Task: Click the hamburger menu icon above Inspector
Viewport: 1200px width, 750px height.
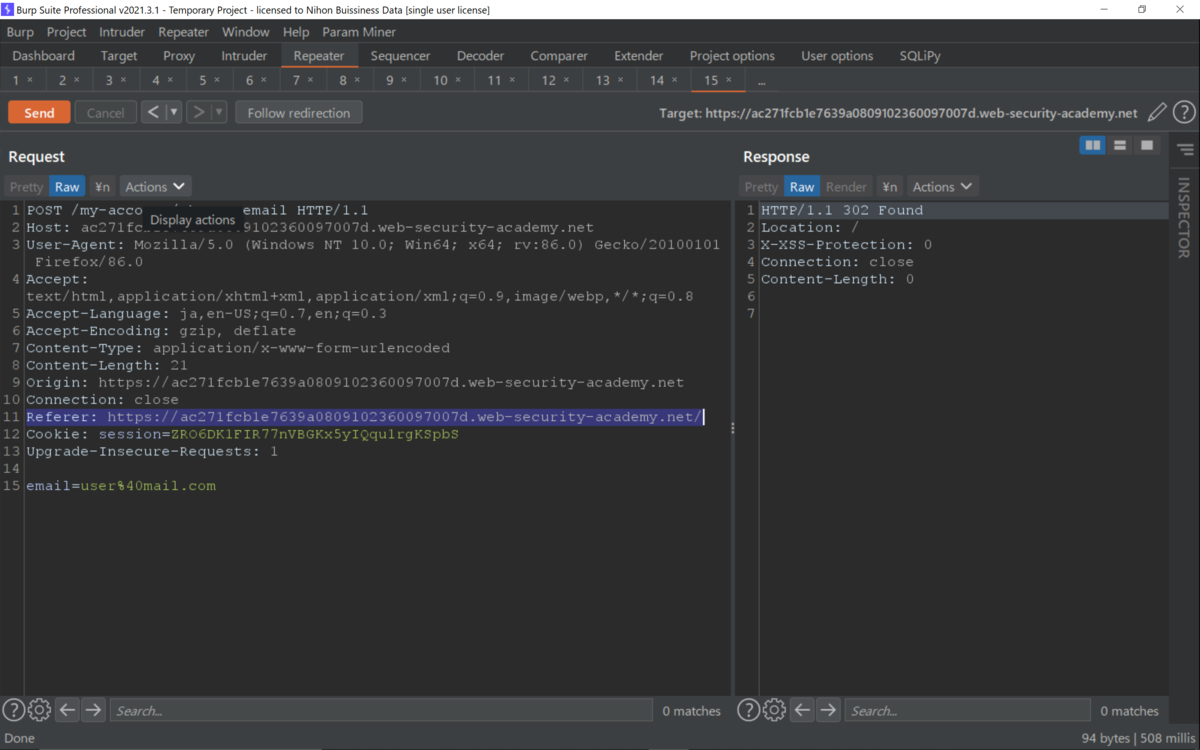Action: 1184,150
